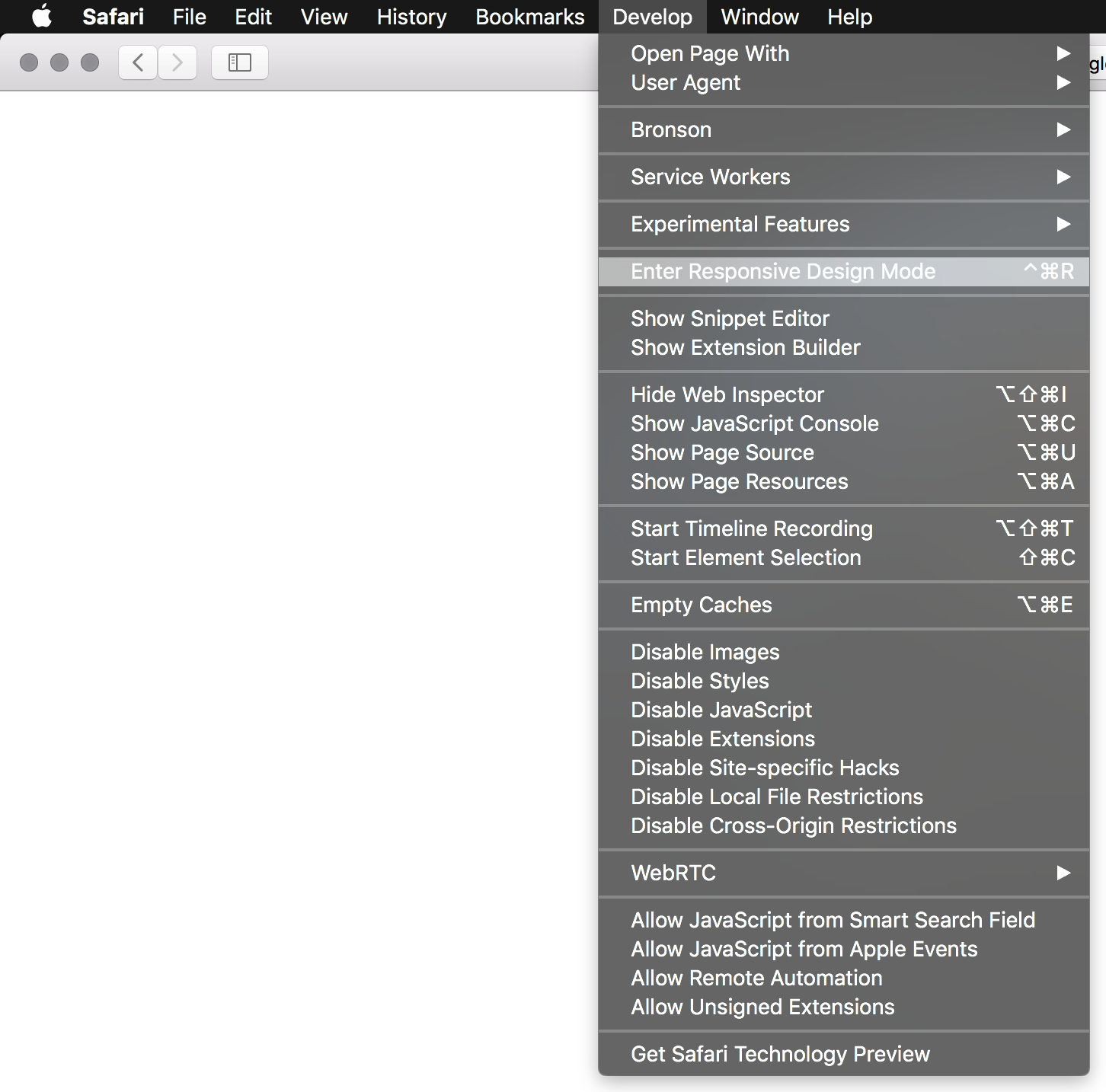
Task: Open the View menu
Action: pos(324,17)
